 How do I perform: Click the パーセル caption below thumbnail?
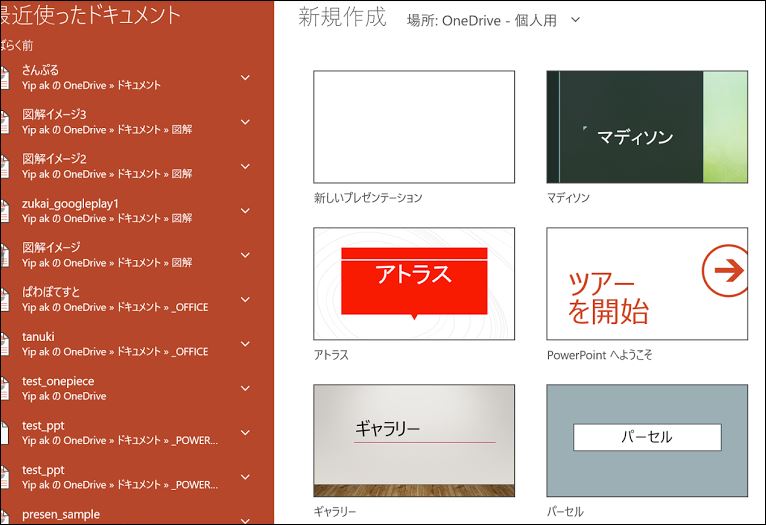[565, 512]
